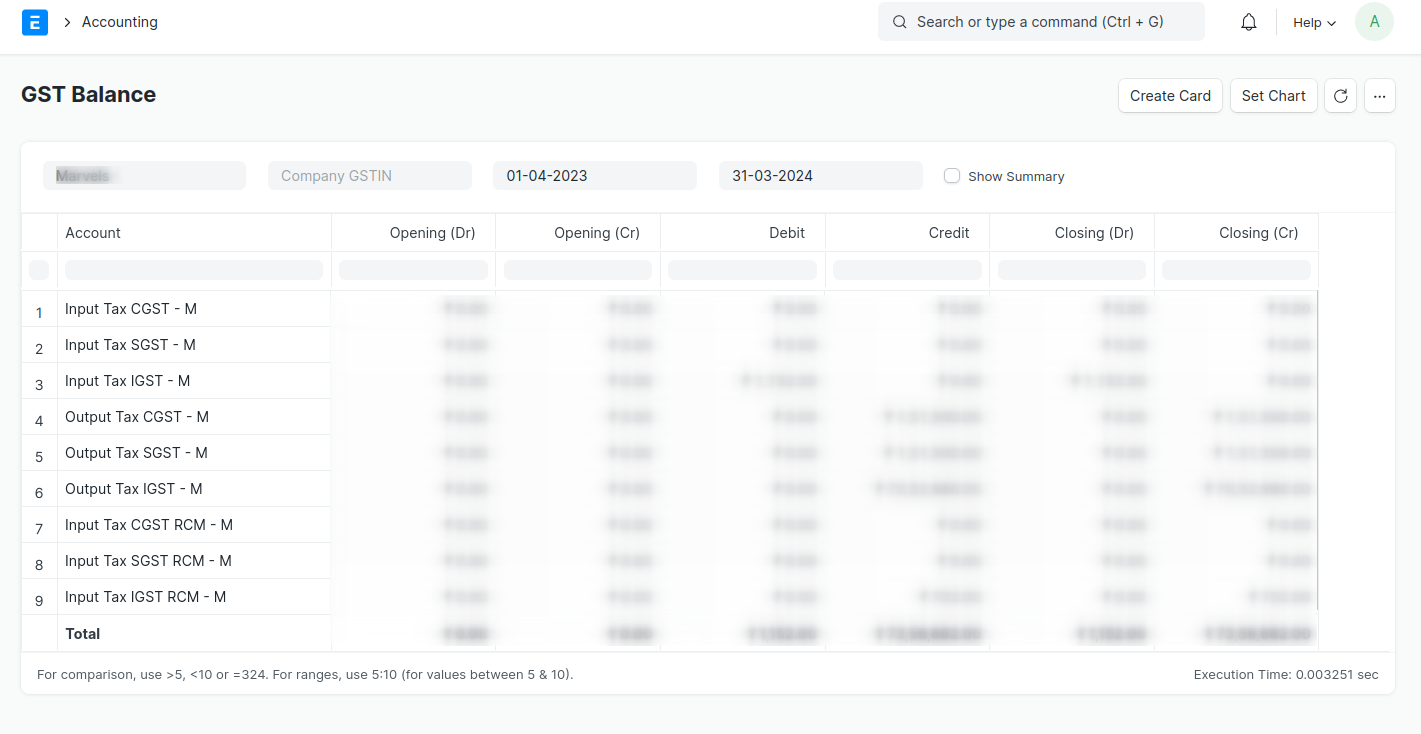Click the Show Summary label
1421x734 pixels.
point(1016,176)
